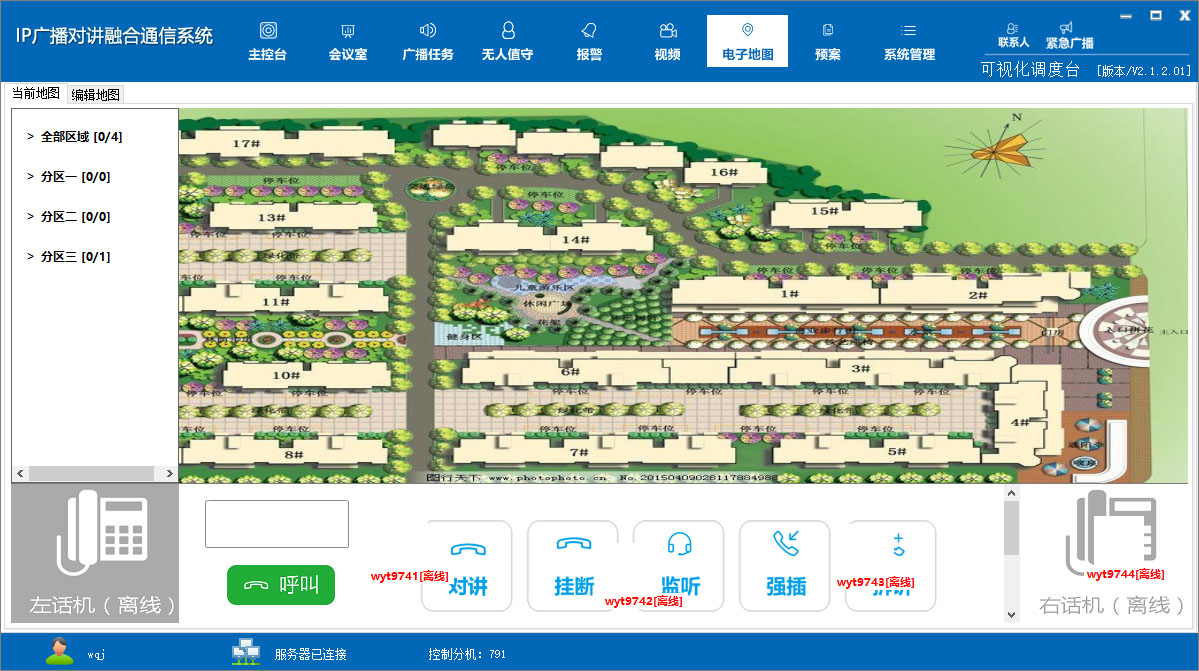The height and width of the screenshot is (671, 1199).
Task: Click the 右话机 right phone icon
Action: [1110, 533]
